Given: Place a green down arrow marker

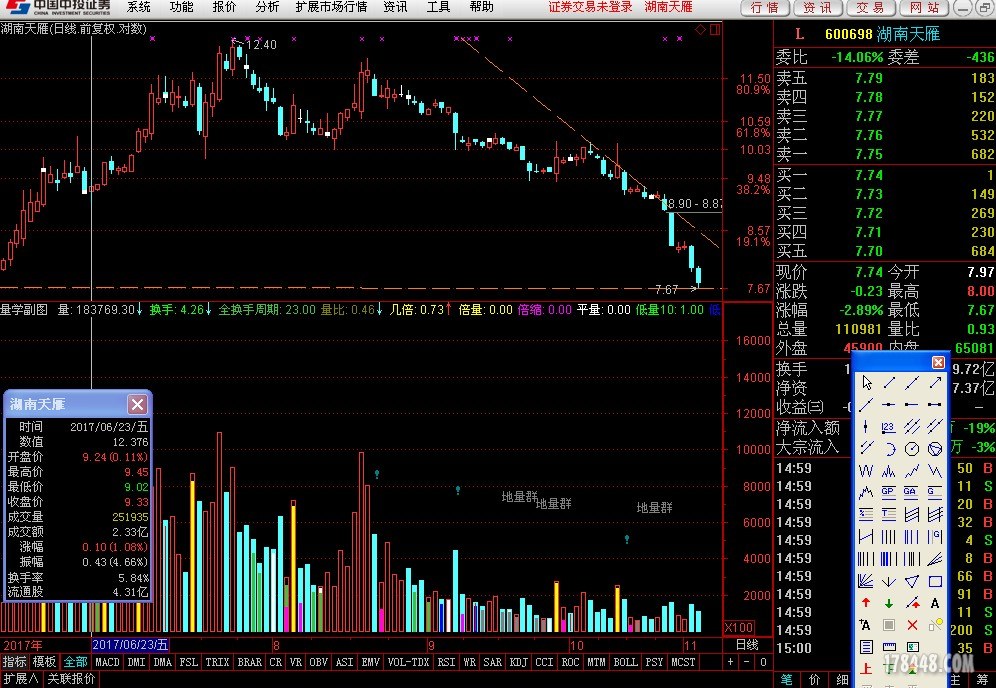Looking at the screenshot, I should pyautogui.click(x=889, y=604).
